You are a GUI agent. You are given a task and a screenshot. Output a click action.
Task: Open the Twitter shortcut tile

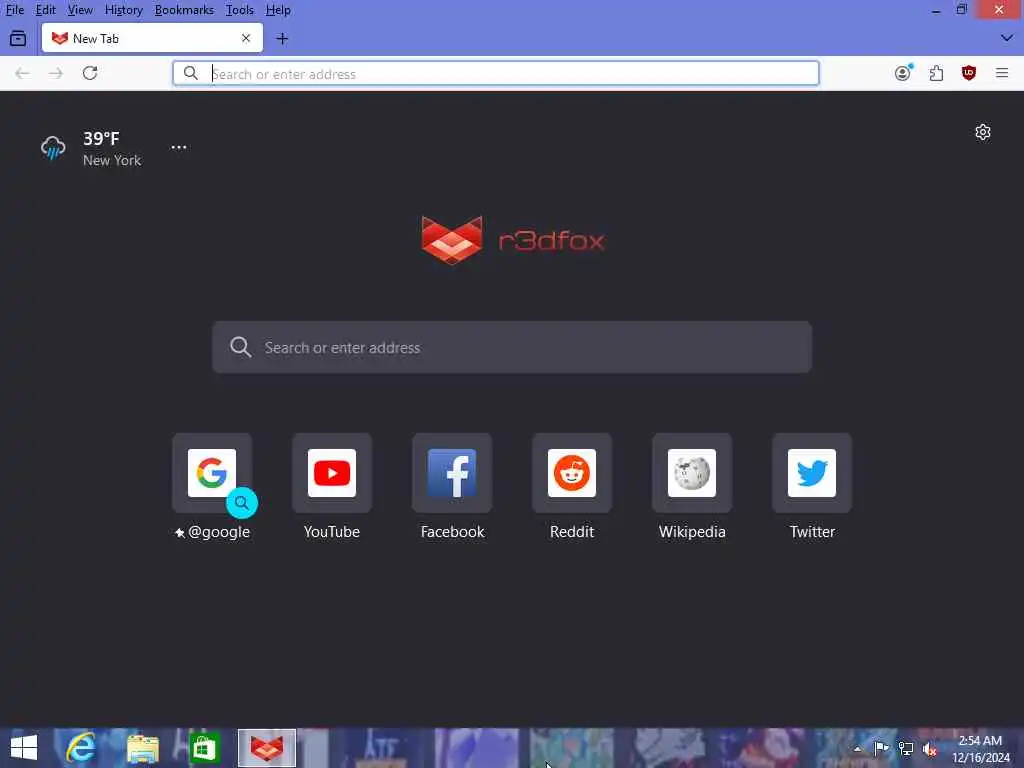(x=812, y=473)
